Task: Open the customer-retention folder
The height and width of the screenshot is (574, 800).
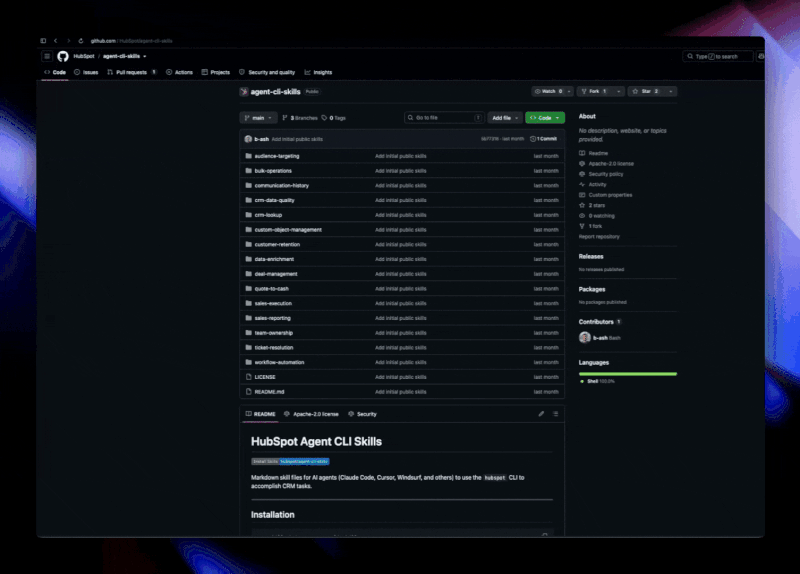Action: coord(277,244)
